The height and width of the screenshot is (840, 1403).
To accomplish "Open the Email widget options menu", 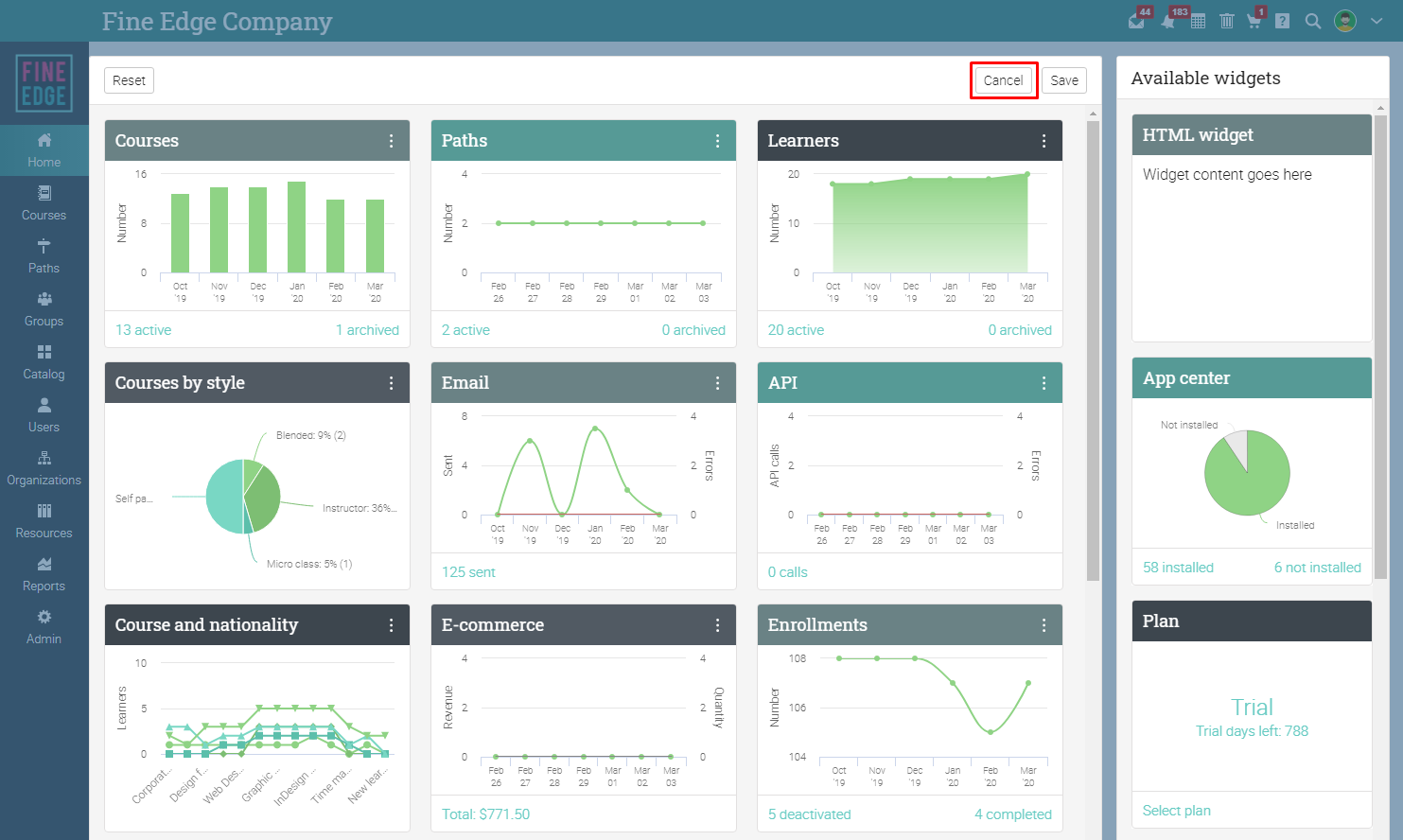I will (x=717, y=383).
